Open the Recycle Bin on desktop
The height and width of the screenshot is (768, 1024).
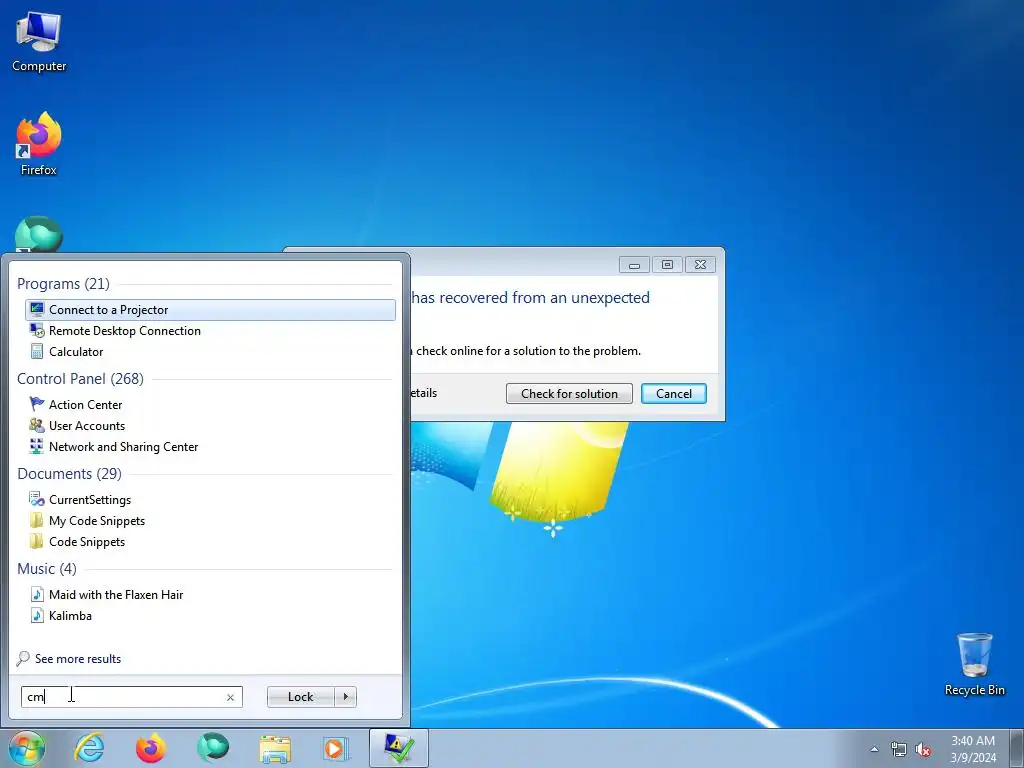974,664
